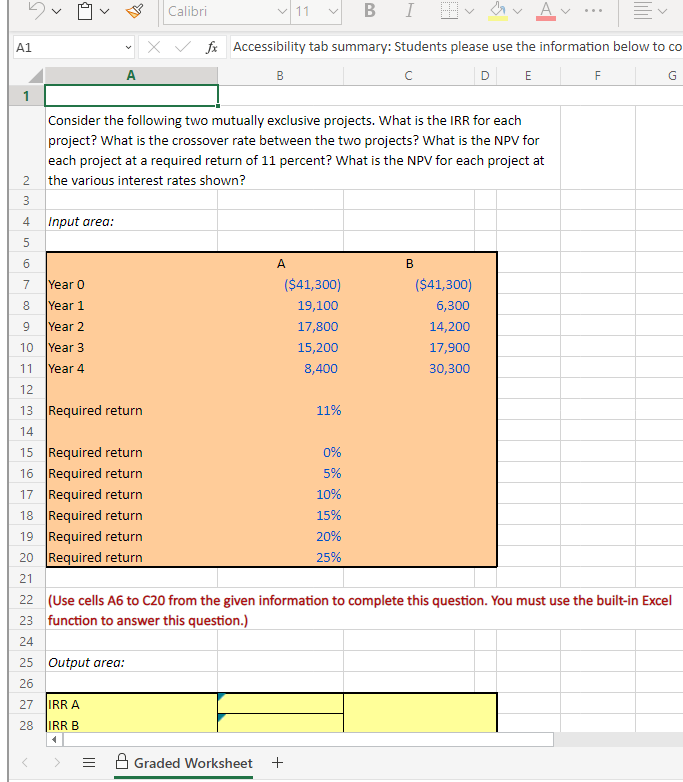Select the Year 4 label cell
This screenshot has width=683, height=782.
(132, 368)
